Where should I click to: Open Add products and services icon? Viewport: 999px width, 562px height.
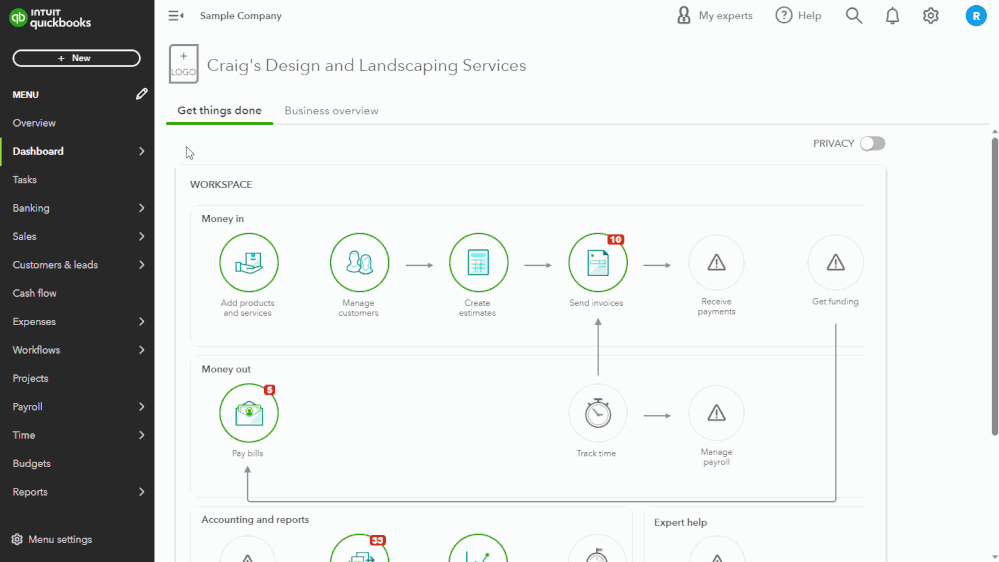(x=248, y=263)
